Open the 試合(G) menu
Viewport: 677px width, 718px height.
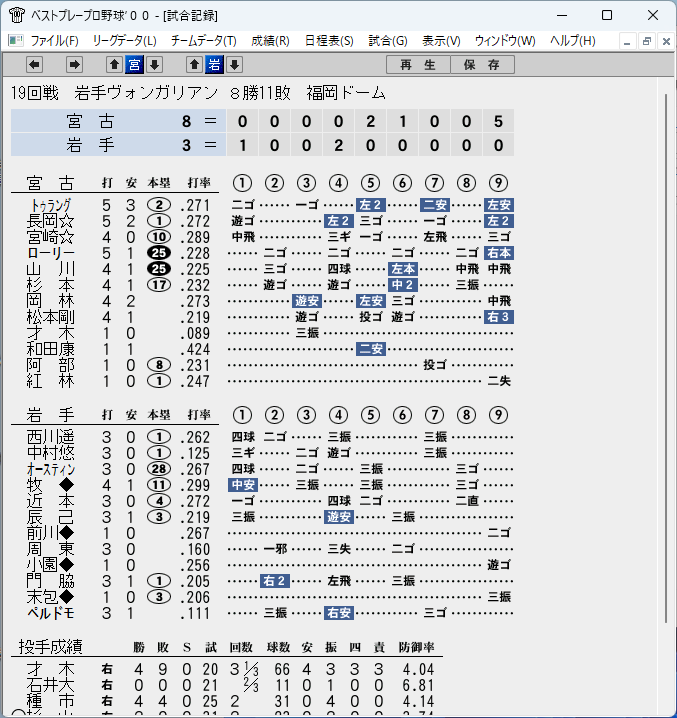point(388,41)
